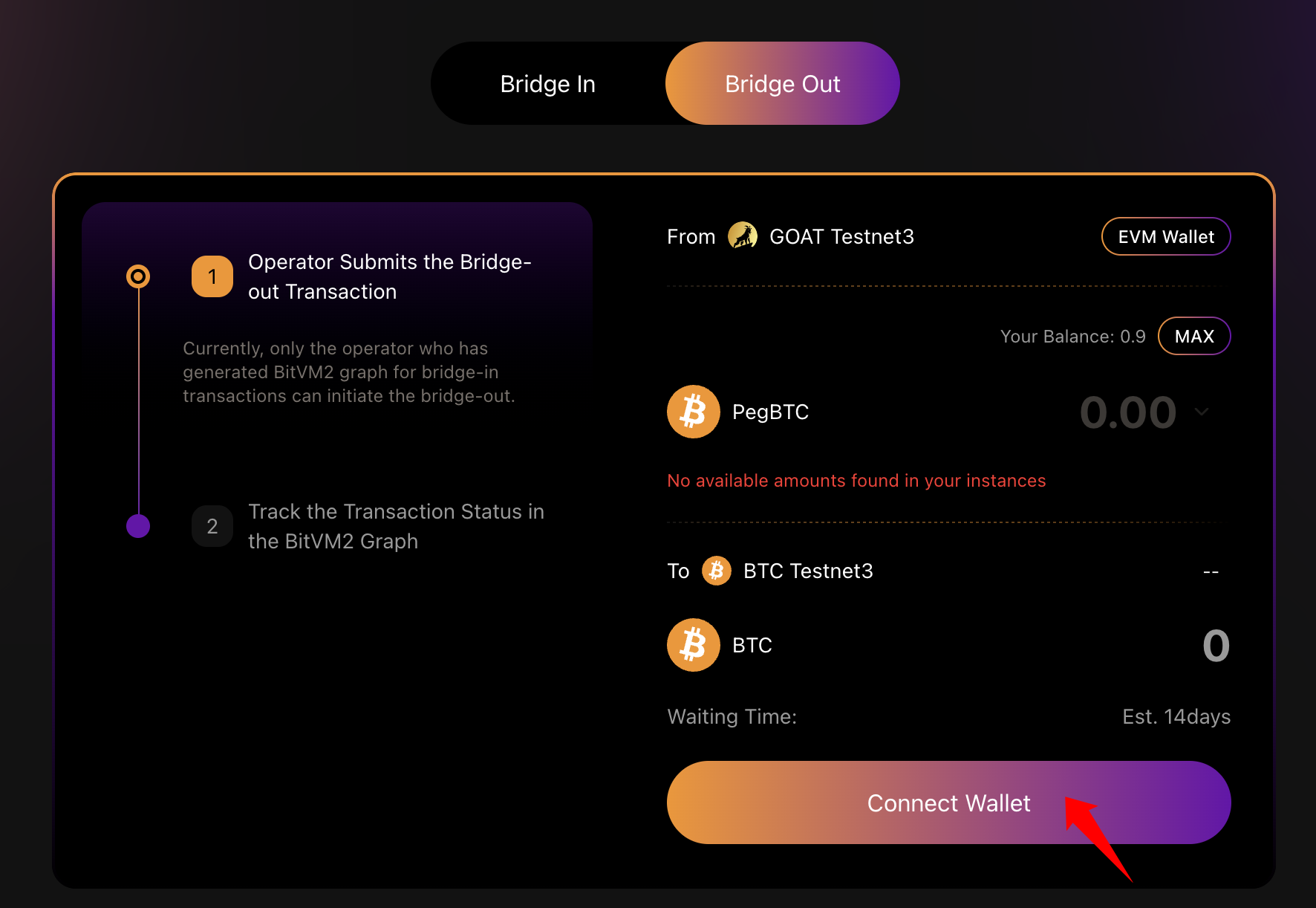1316x908 pixels.
Task: Click the Connect Wallet button
Action: (949, 802)
